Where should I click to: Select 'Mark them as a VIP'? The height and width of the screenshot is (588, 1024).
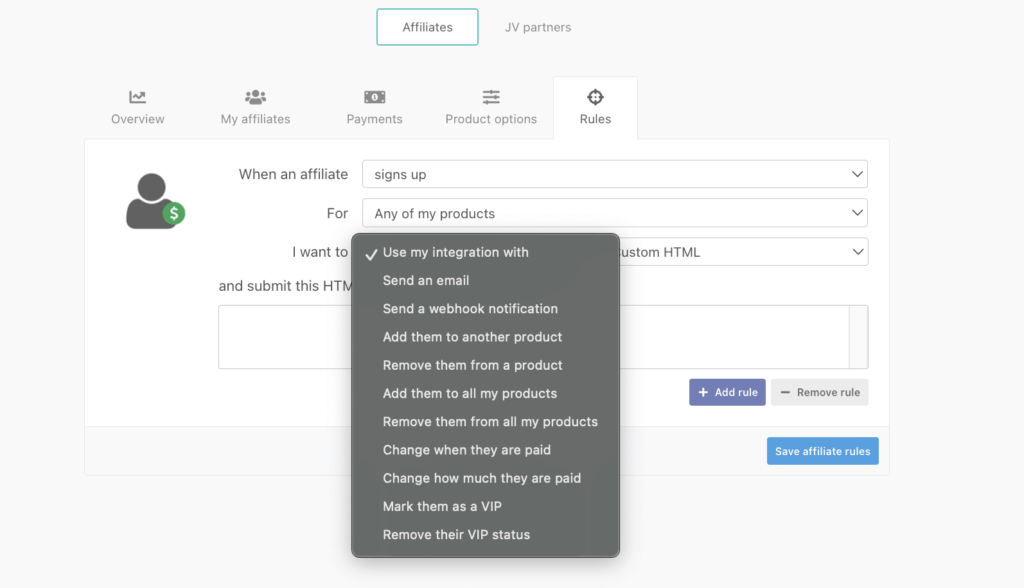coord(443,506)
